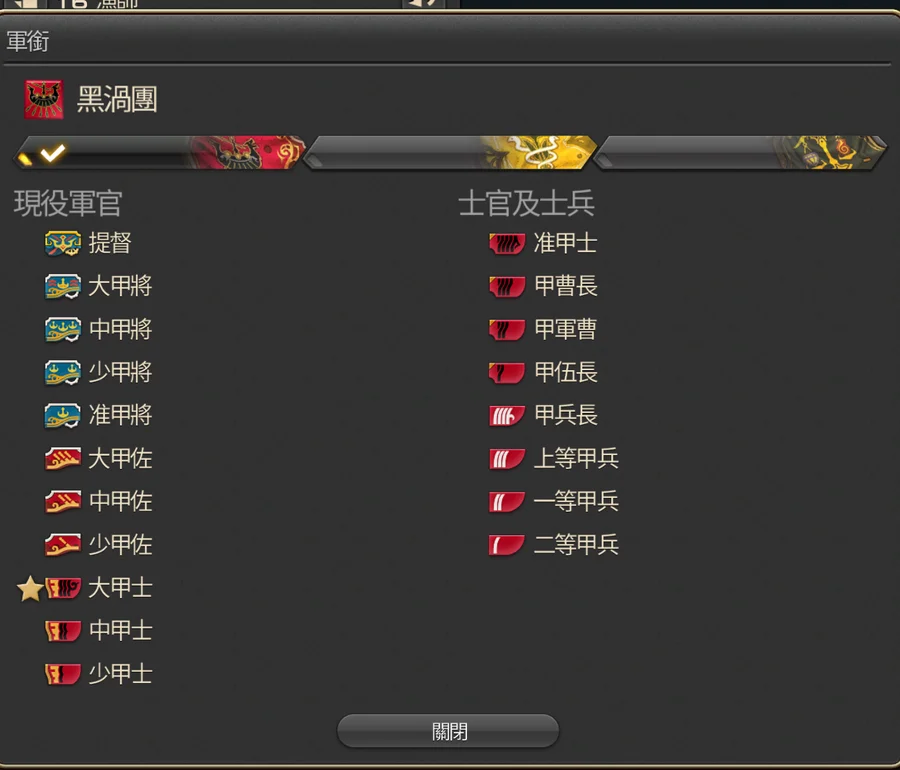
Task: Click the 准甲將 rank insignia icon
Action: pos(63,415)
